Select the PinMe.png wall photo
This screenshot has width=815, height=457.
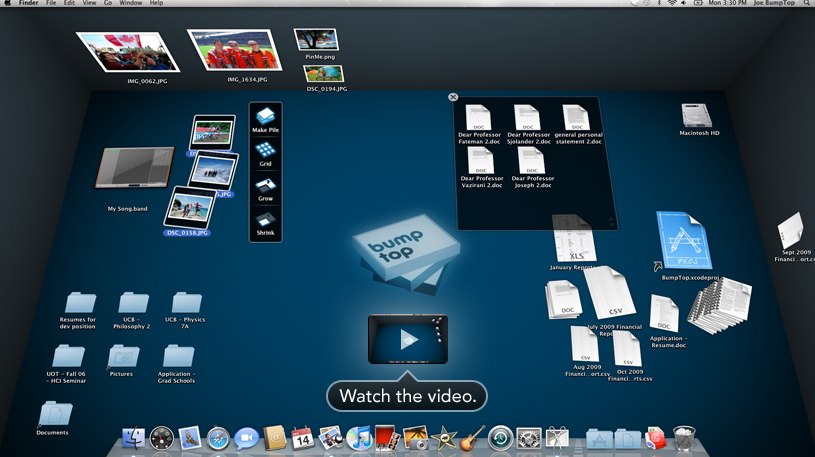pyautogui.click(x=317, y=40)
